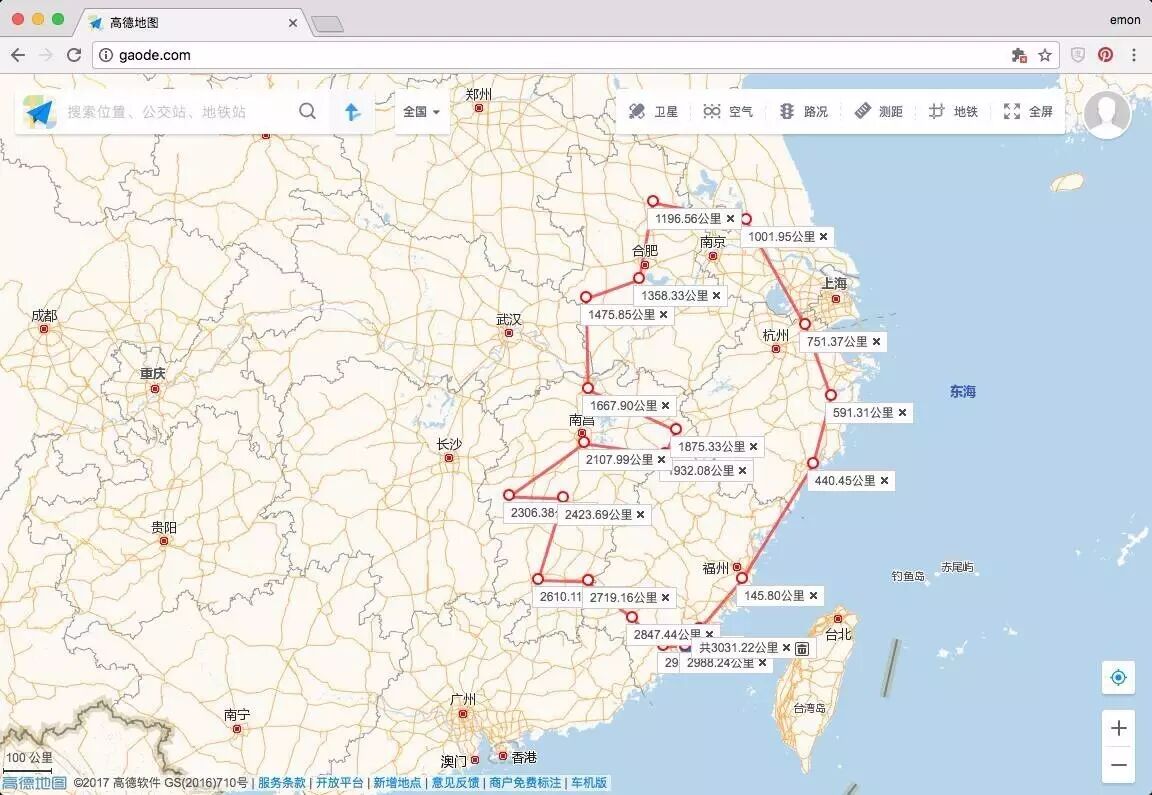
Task: Close the 共3031.22公里 total label
Action: pyautogui.click(x=787, y=648)
